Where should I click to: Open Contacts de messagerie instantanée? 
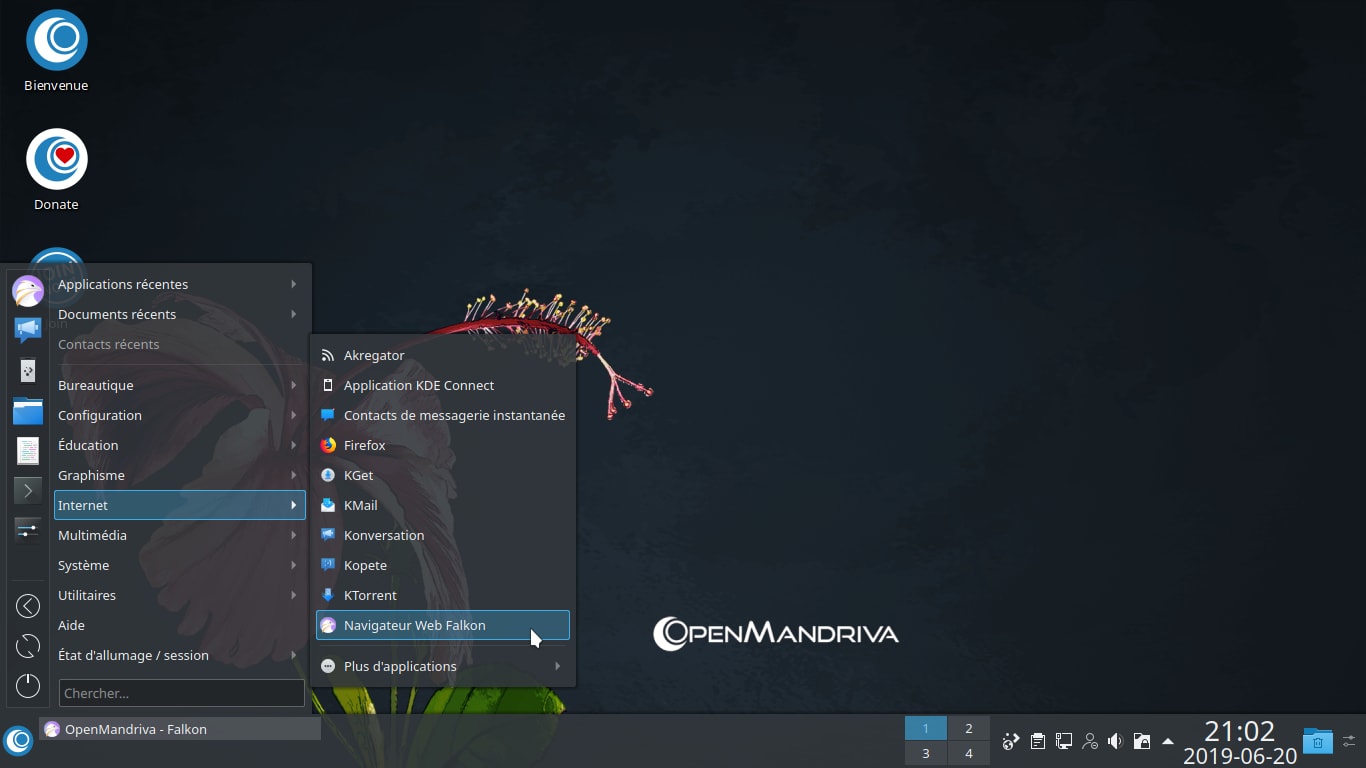443,415
